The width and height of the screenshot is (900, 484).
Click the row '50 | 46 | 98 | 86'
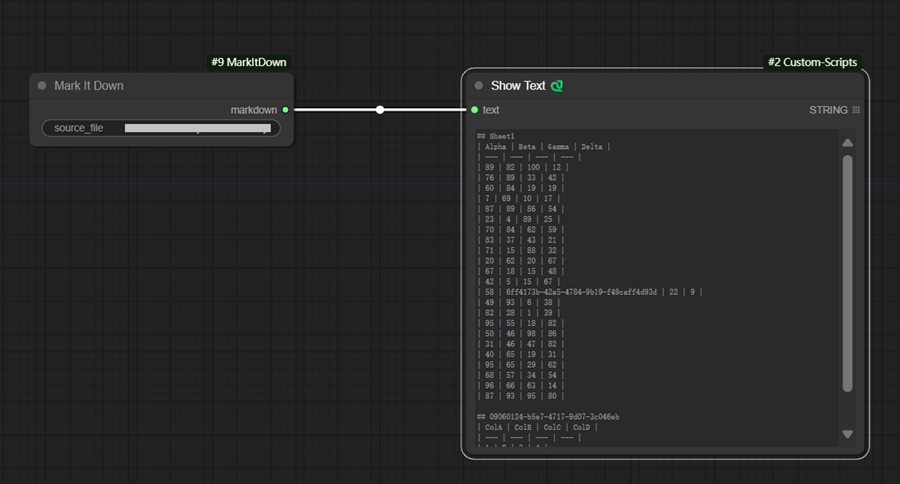521,333
